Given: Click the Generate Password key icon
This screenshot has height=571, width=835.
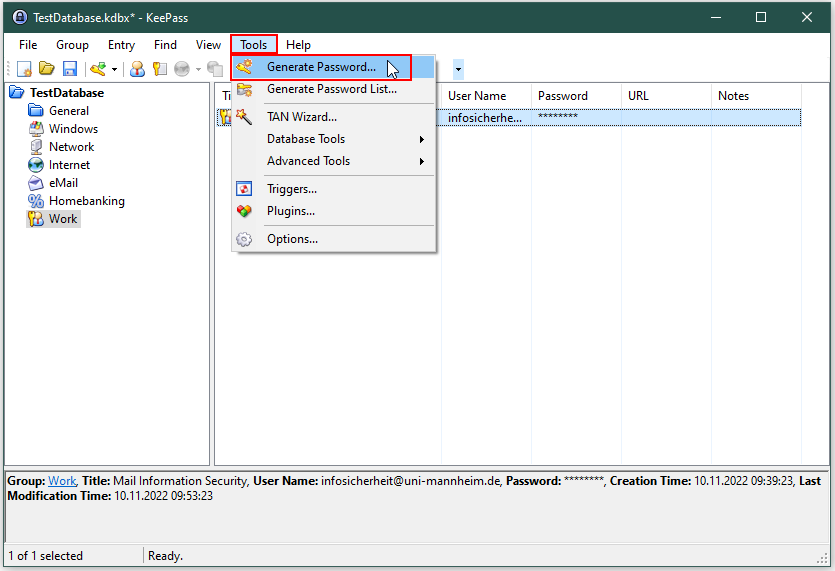Looking at the screenshot, I should 244,67.
